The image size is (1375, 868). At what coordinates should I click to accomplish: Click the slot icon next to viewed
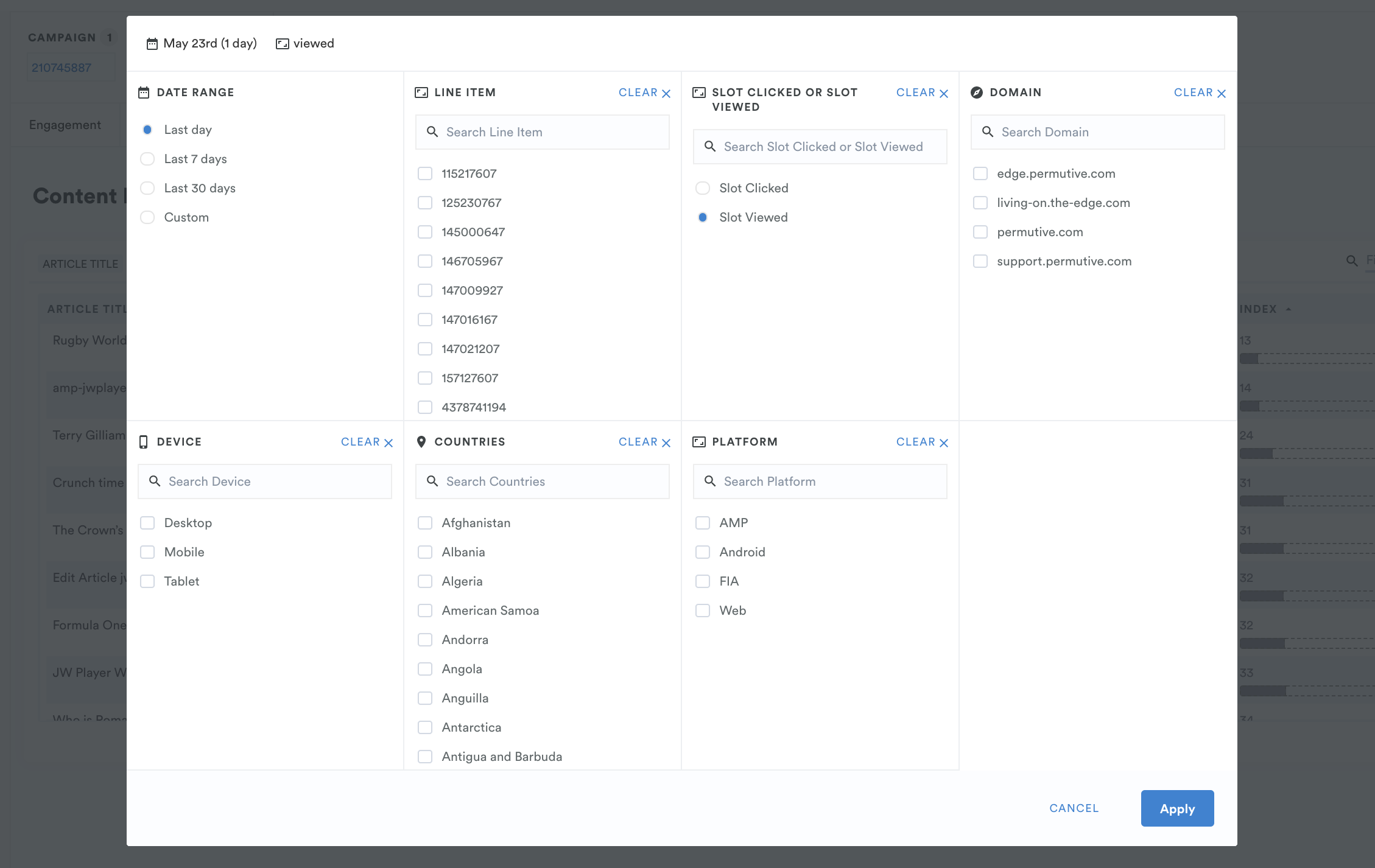[x=282, y=44]
